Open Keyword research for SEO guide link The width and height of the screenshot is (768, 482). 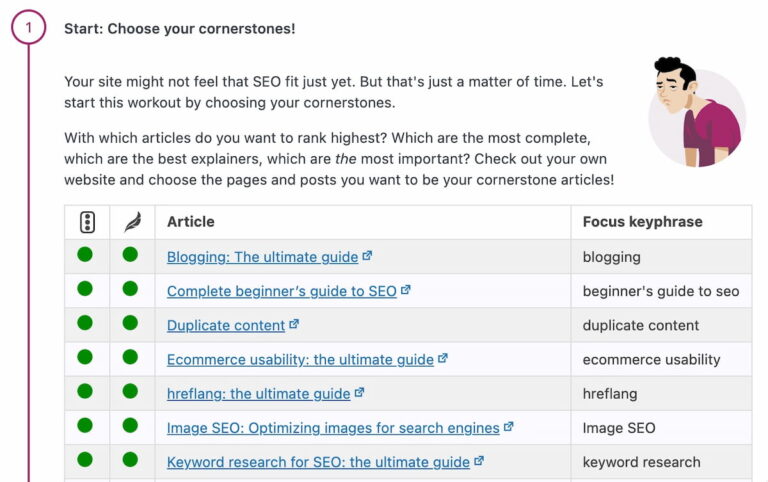pyautogui.click(x=318, y=462)
